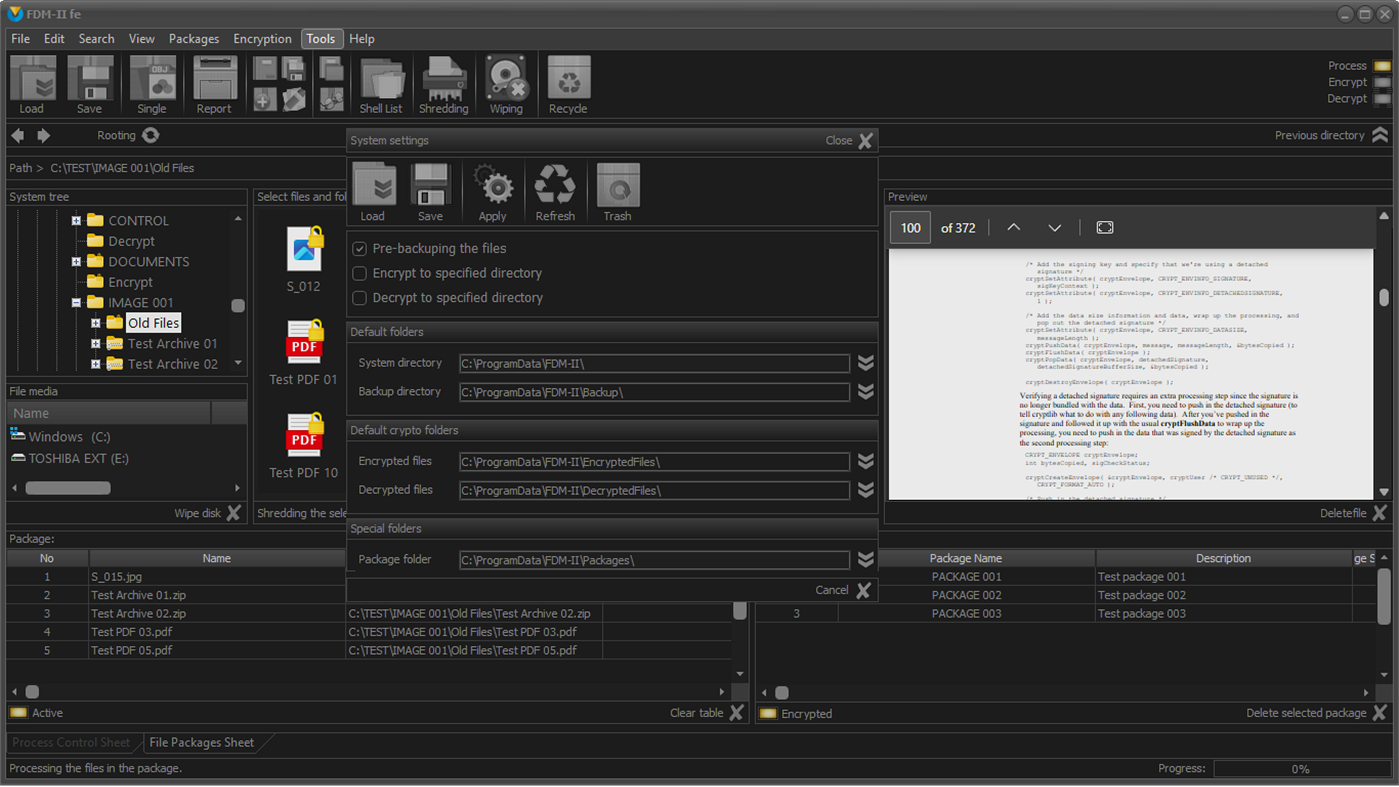The height and width of the screenshot is (787, 1399).
Task: Open the Report printer tool
Action: 214,85
